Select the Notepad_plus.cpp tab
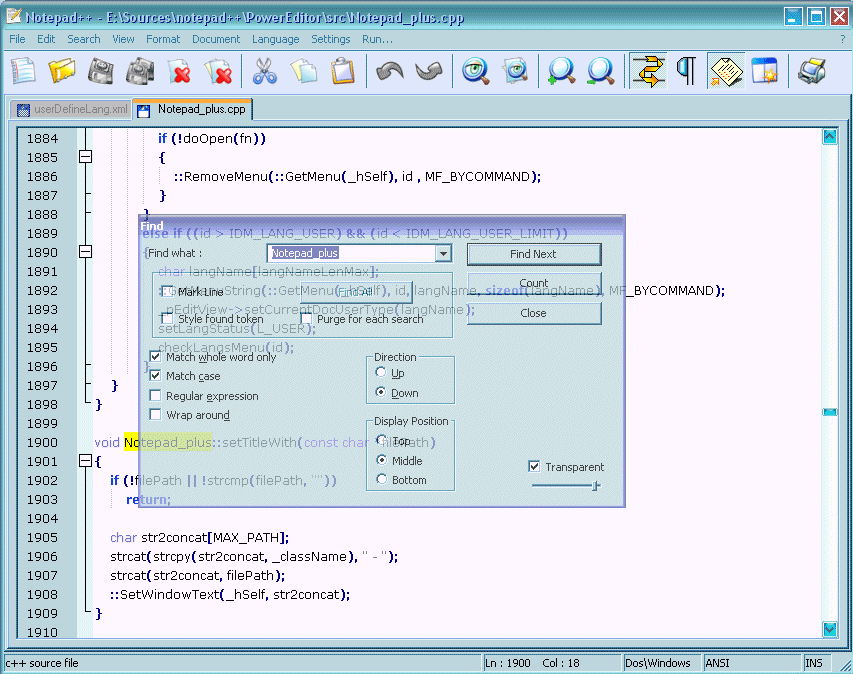Screen dimensions: 853x674 [x=193, y=109]
